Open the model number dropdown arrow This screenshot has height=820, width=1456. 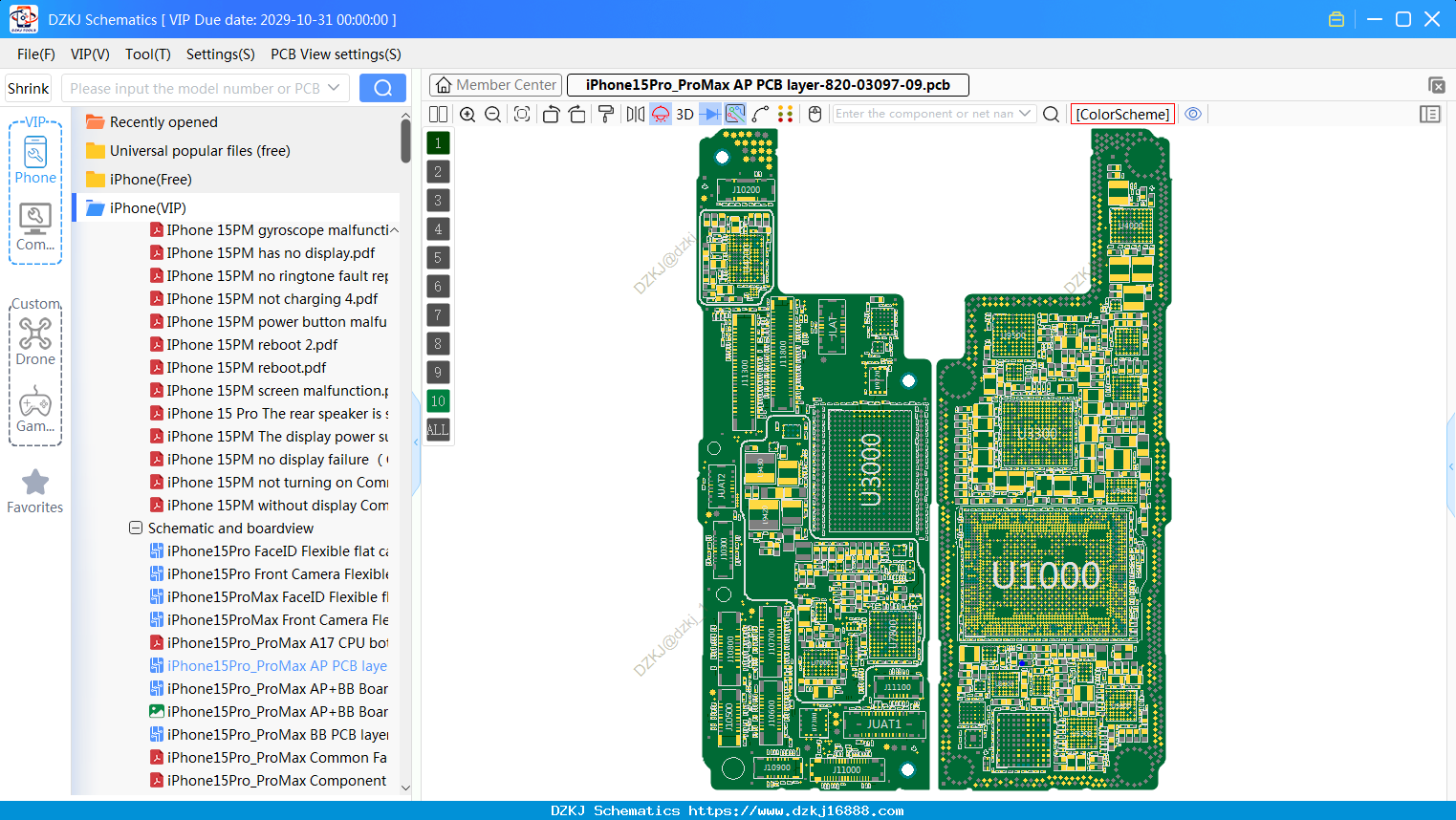[334, 88]
